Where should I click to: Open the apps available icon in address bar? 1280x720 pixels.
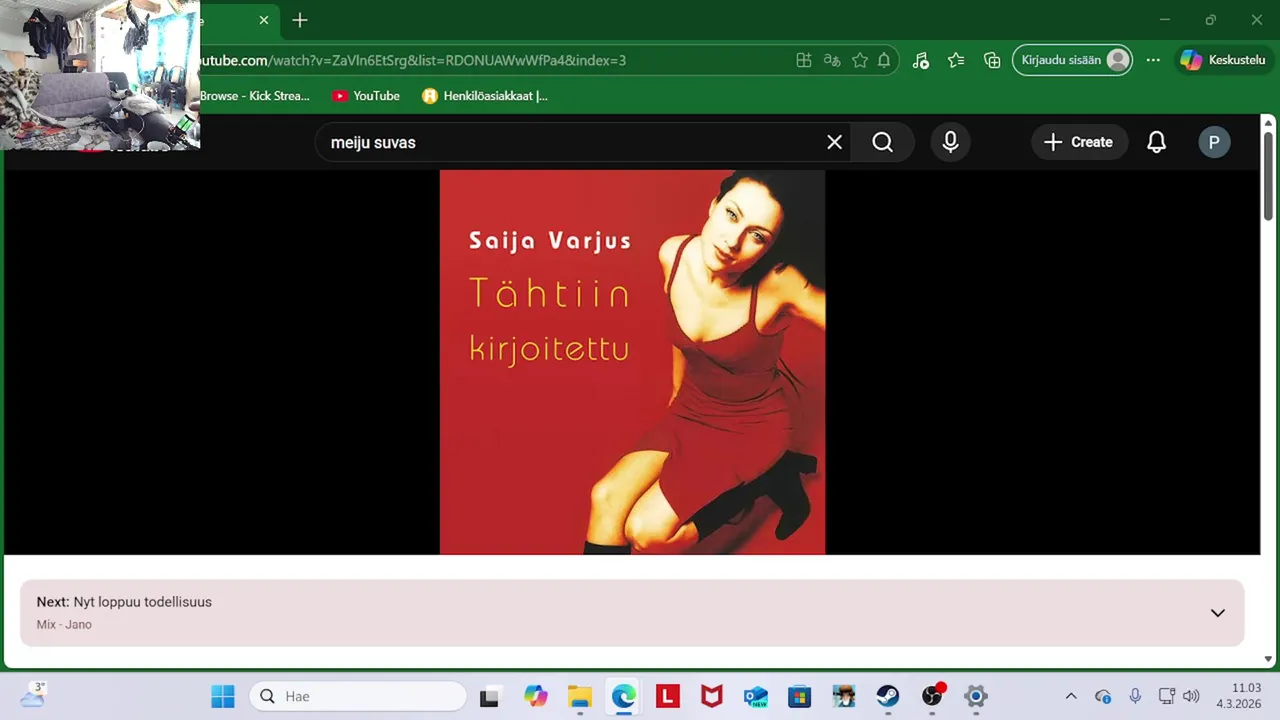coord(803,60)
